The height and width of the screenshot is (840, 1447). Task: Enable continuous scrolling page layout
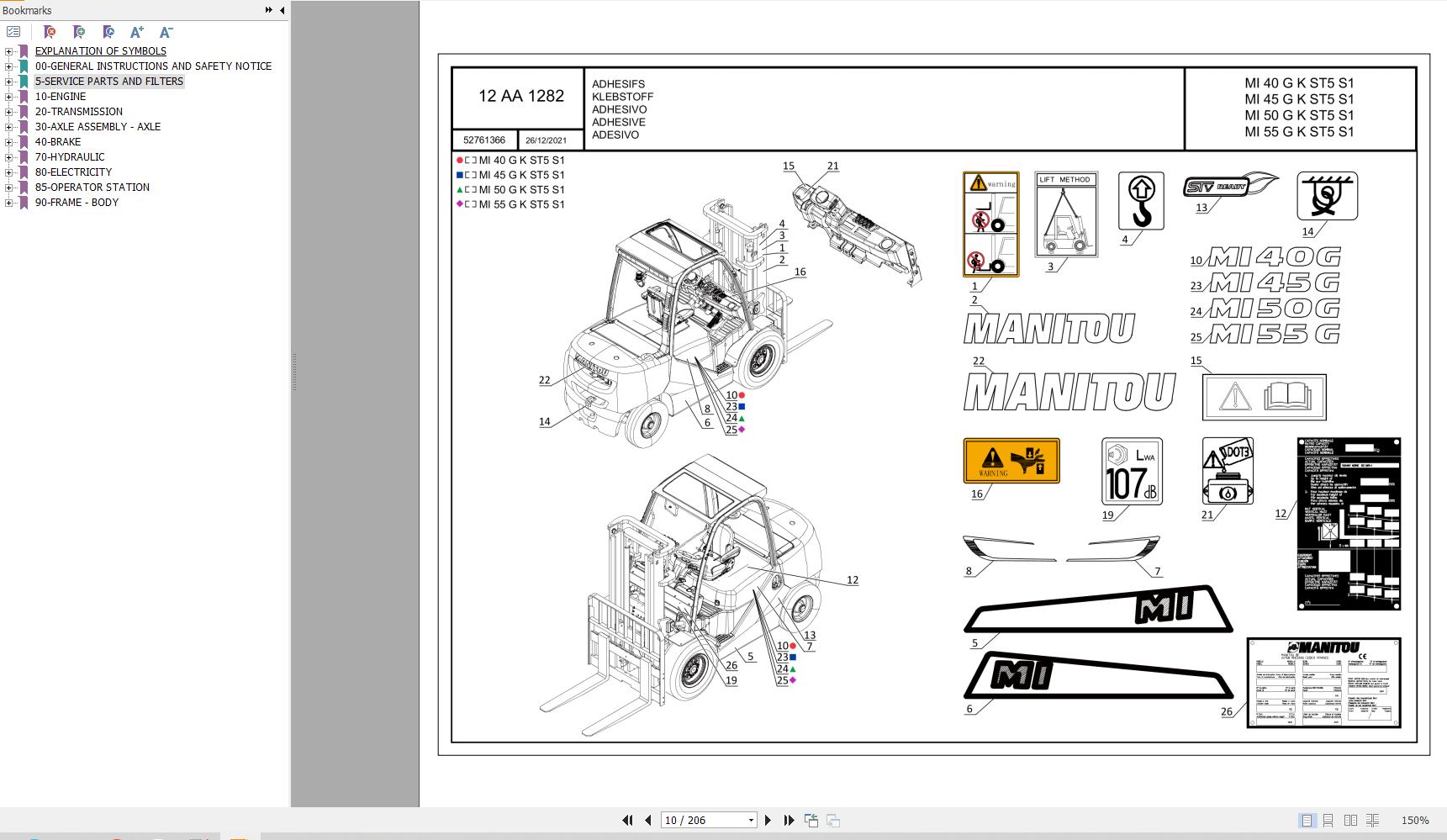coord(1328,819)
